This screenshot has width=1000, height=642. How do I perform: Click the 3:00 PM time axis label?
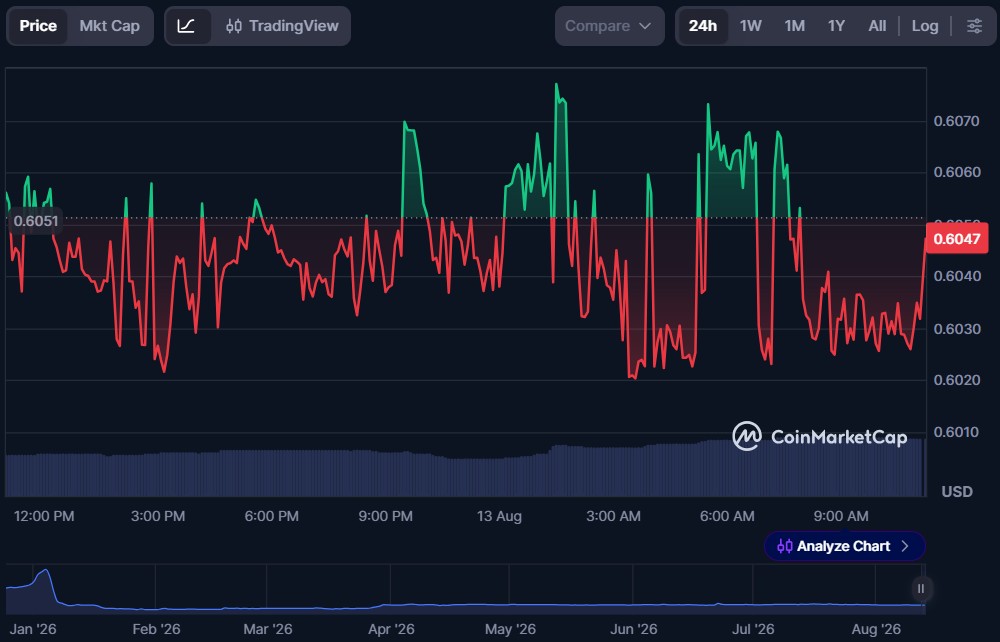pos(158,516)
